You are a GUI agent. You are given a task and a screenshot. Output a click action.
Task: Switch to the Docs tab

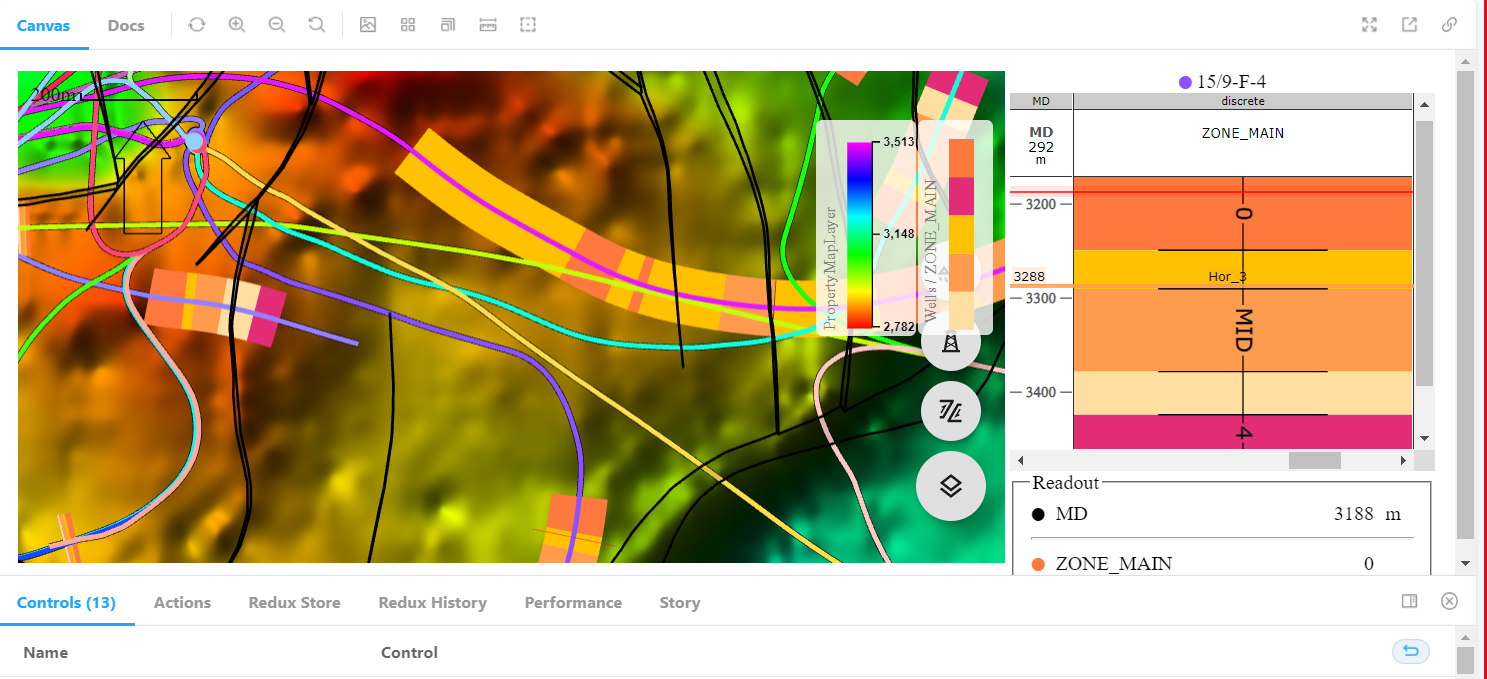(x=125, y=25)
